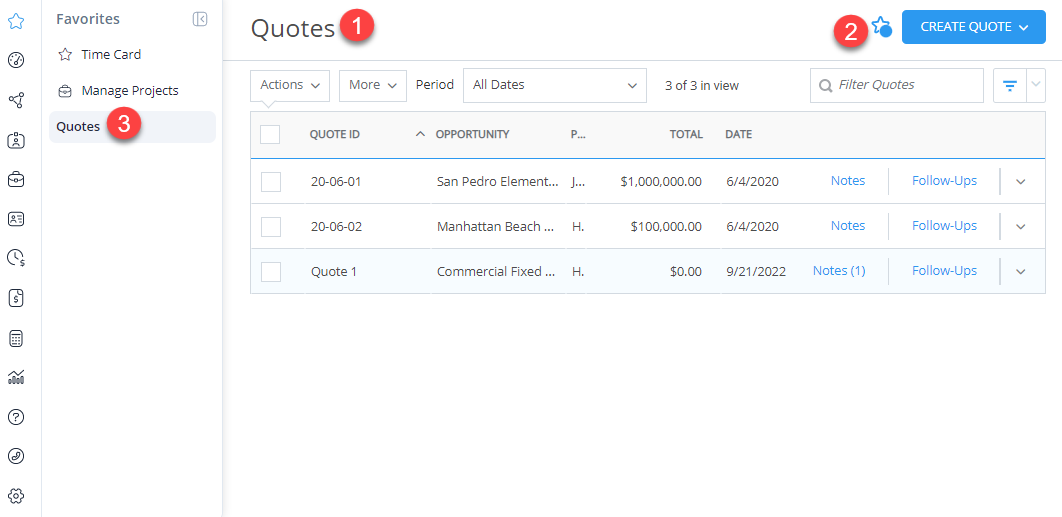Click the $1,000,000.00 total cell
The image size is (1062, 517).
[x=661, y=182]
